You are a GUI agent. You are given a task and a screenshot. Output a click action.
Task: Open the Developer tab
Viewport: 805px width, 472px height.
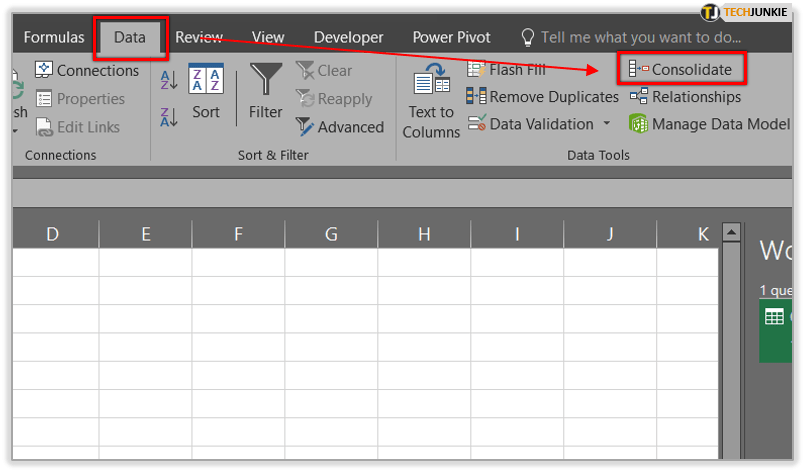(348, 37)
